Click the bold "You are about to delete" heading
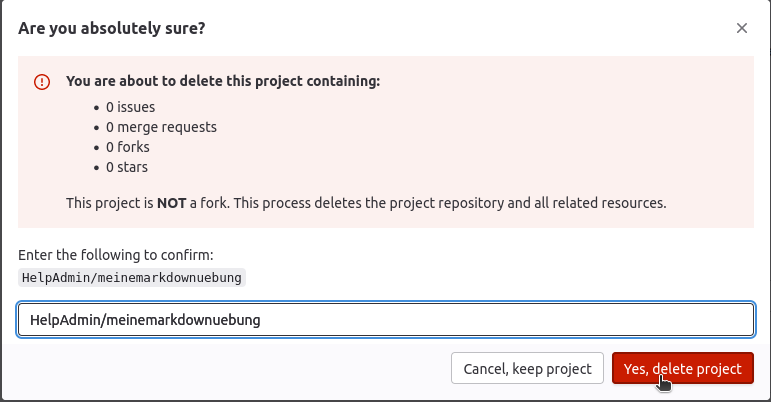Screen dimensions: 771x402 (x=180, y=82)
